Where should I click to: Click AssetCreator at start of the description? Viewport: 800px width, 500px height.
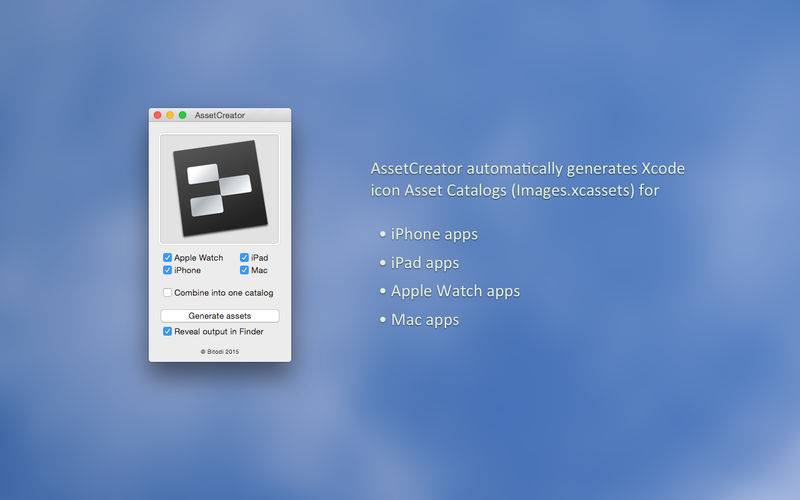pyautogui.click(x=420, y=167)
